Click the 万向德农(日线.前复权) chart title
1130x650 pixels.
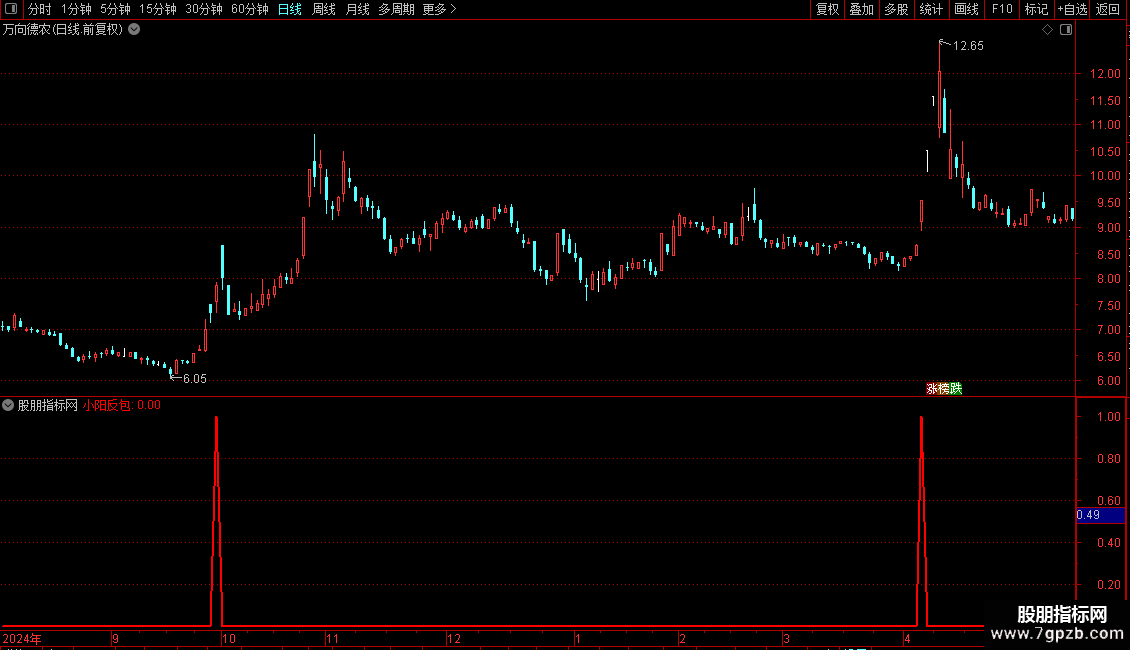click(x=63, y=30)
